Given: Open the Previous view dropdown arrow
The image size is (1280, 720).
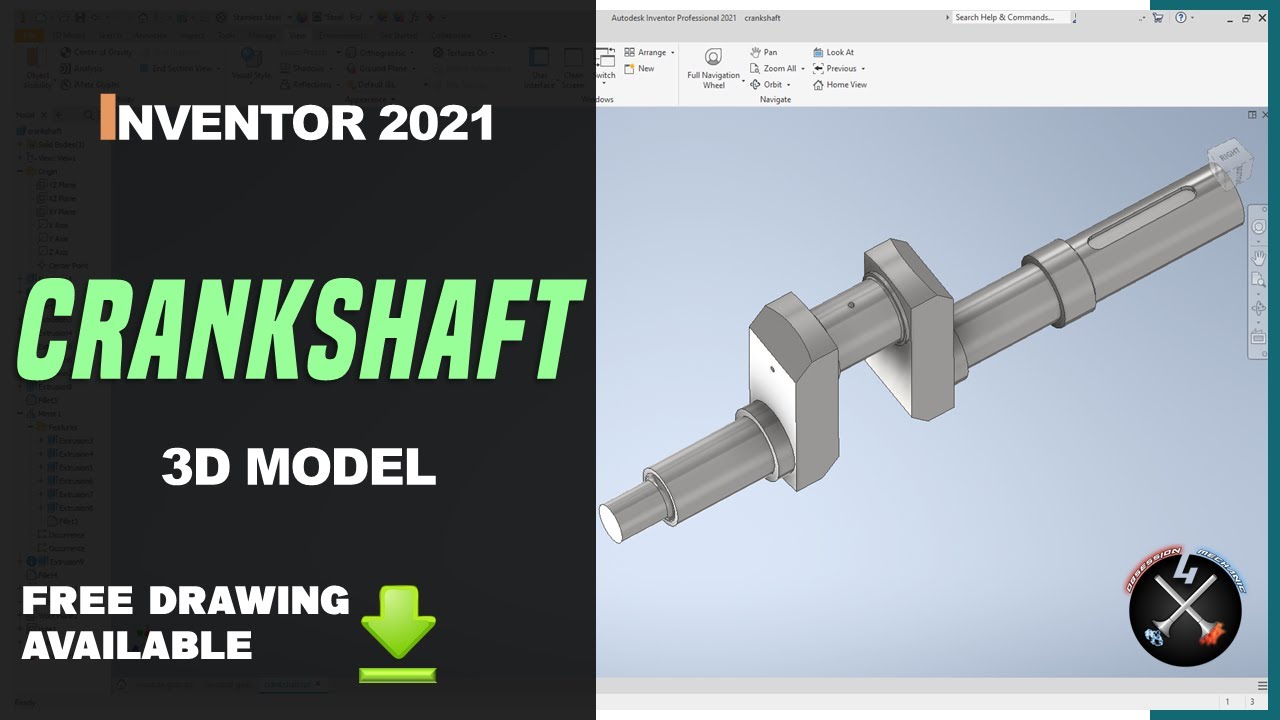Looking at the screenshot, I should 863,69.
